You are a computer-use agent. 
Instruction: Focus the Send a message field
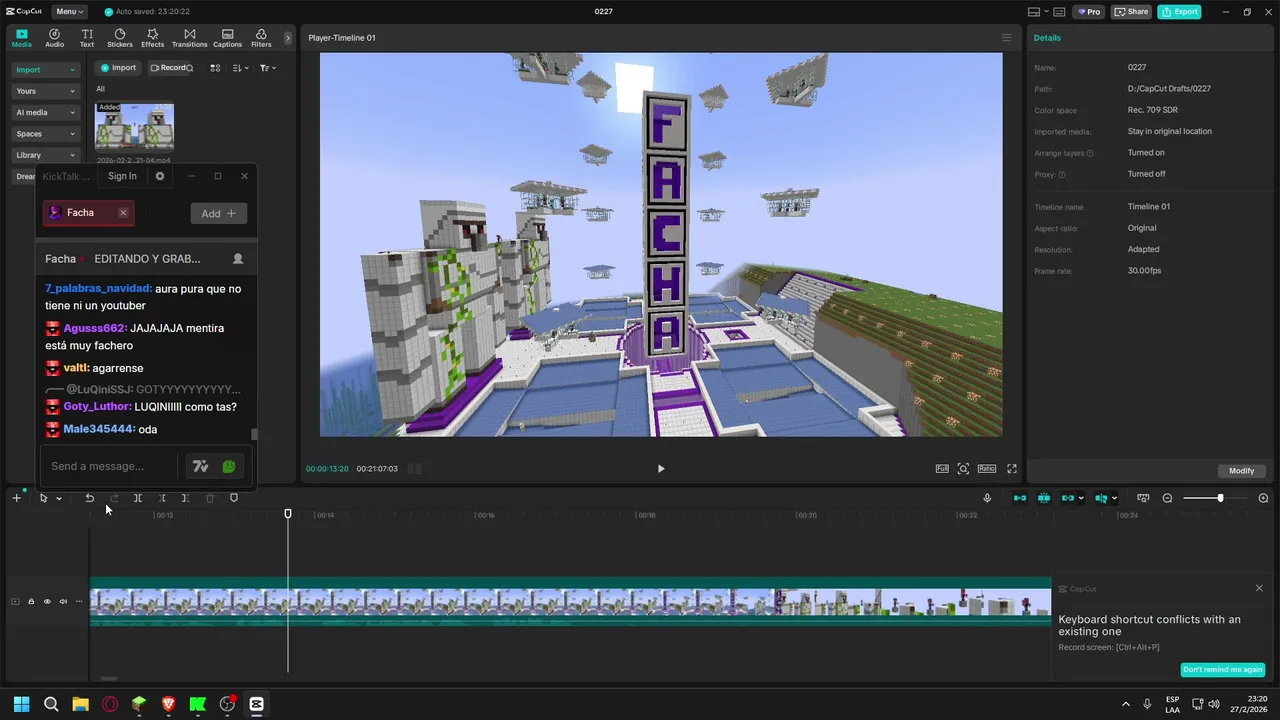coord(110,466)
